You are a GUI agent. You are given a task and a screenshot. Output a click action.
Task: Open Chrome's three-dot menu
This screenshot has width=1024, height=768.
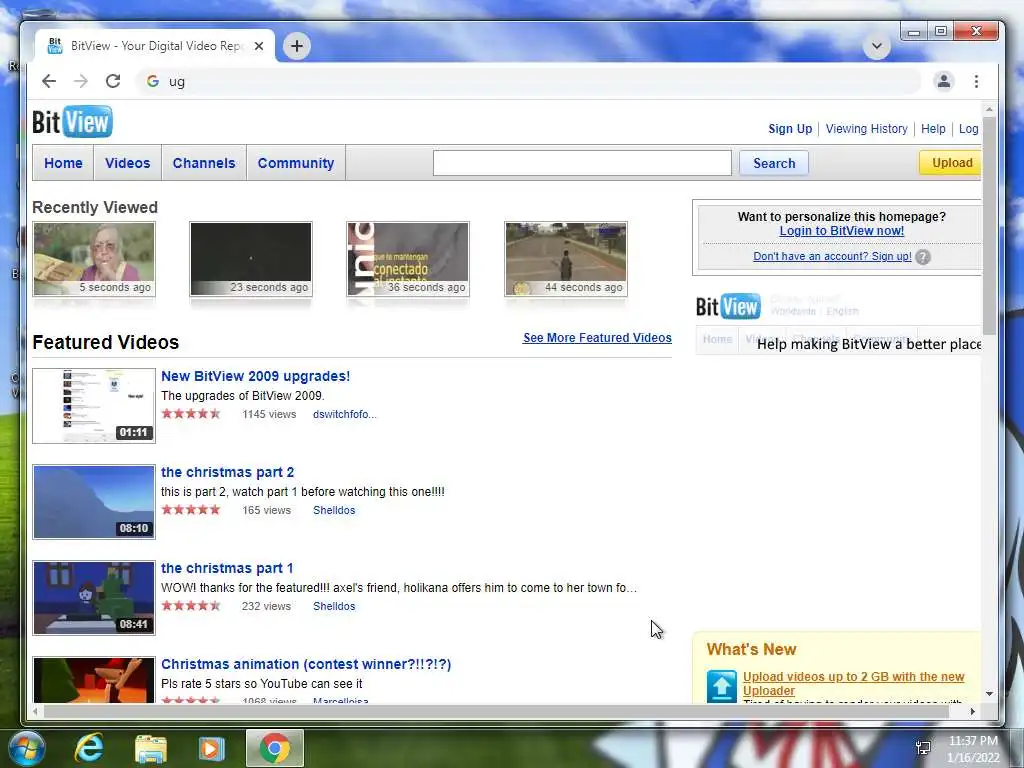(976, 81)
